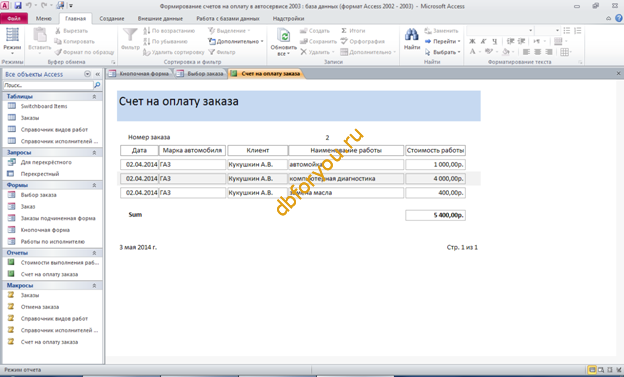624x377 pixels.
Task: Align text right
Action: (549, 52)
